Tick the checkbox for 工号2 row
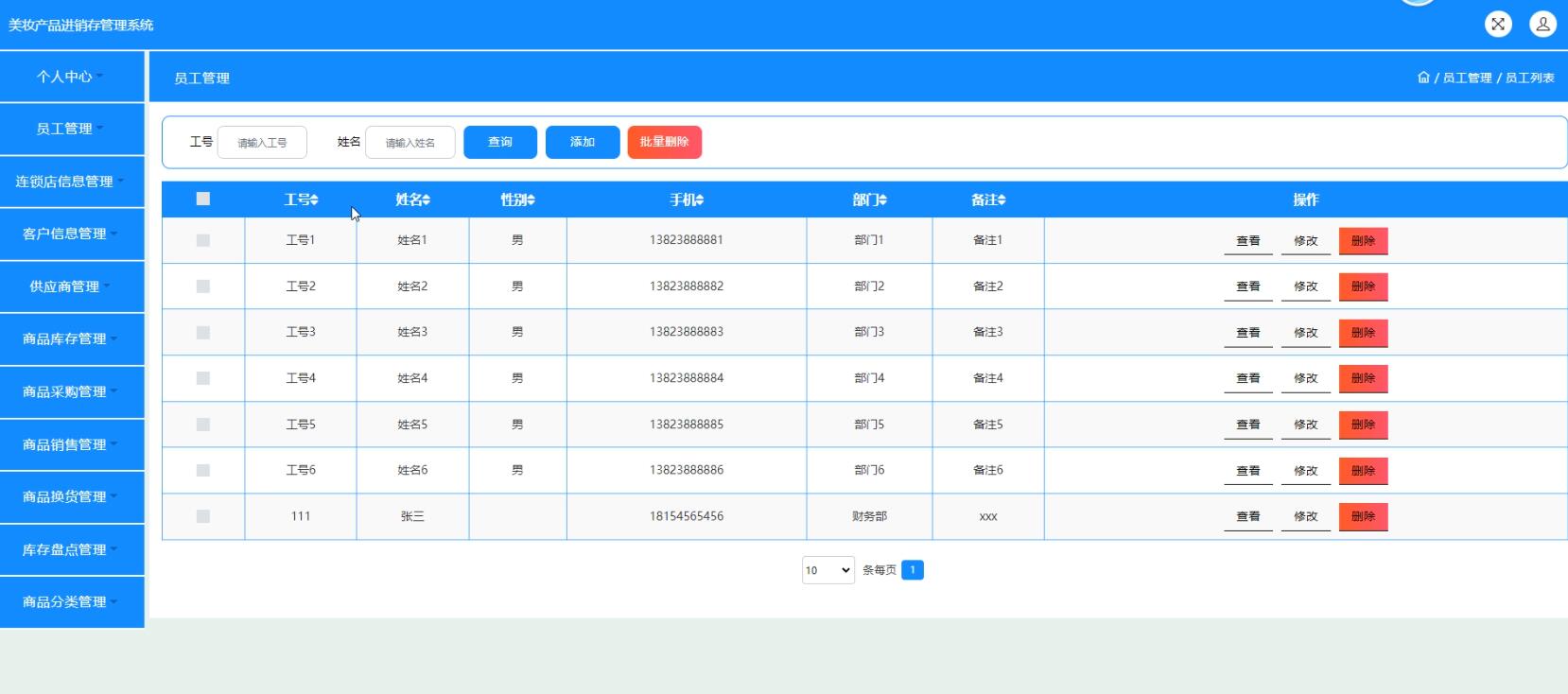Image resolution: width=1568 pixels, height=694 pixels. [203, 286]
